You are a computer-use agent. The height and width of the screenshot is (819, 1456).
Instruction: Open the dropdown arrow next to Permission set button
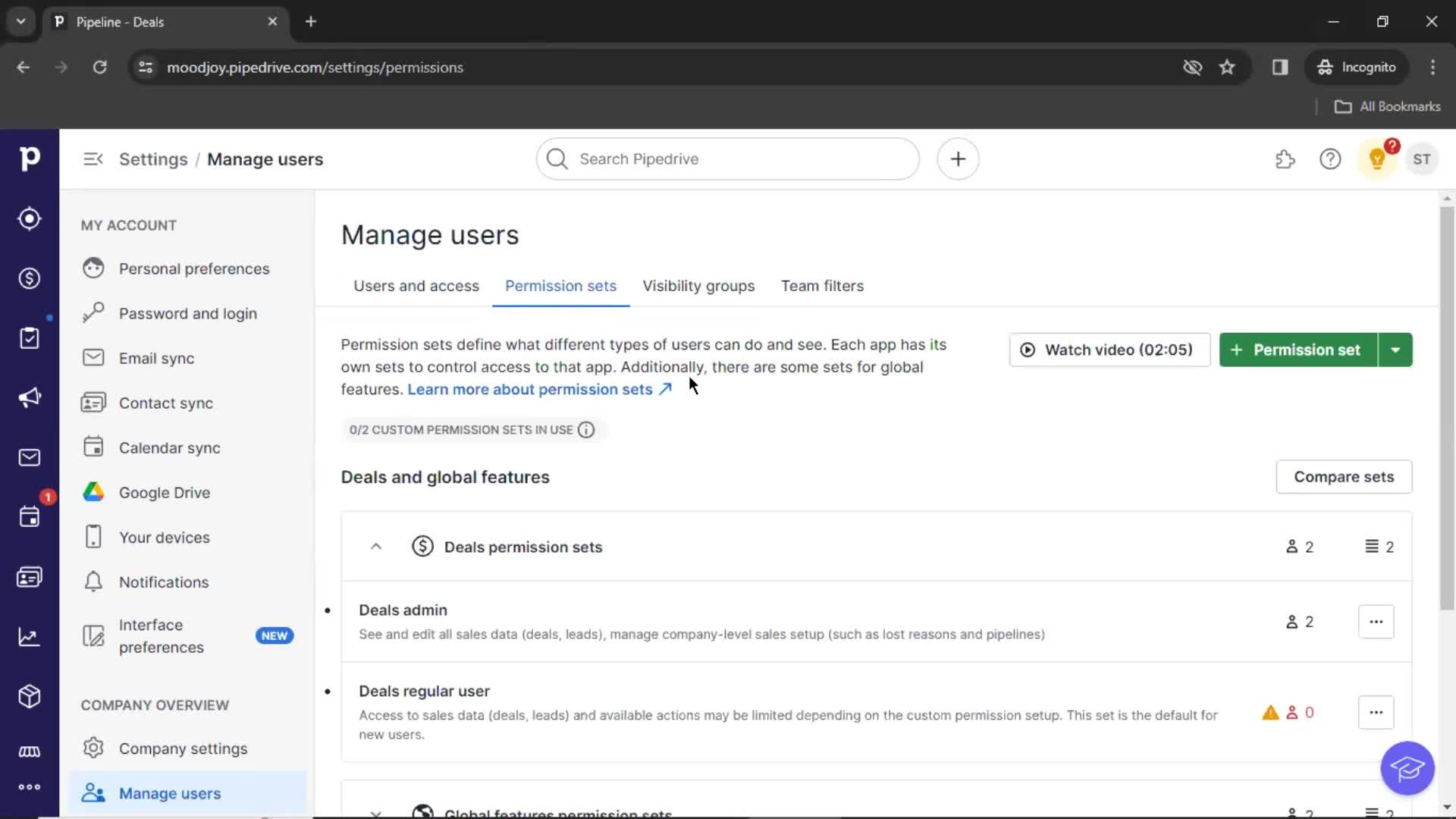click(1395, 349)
